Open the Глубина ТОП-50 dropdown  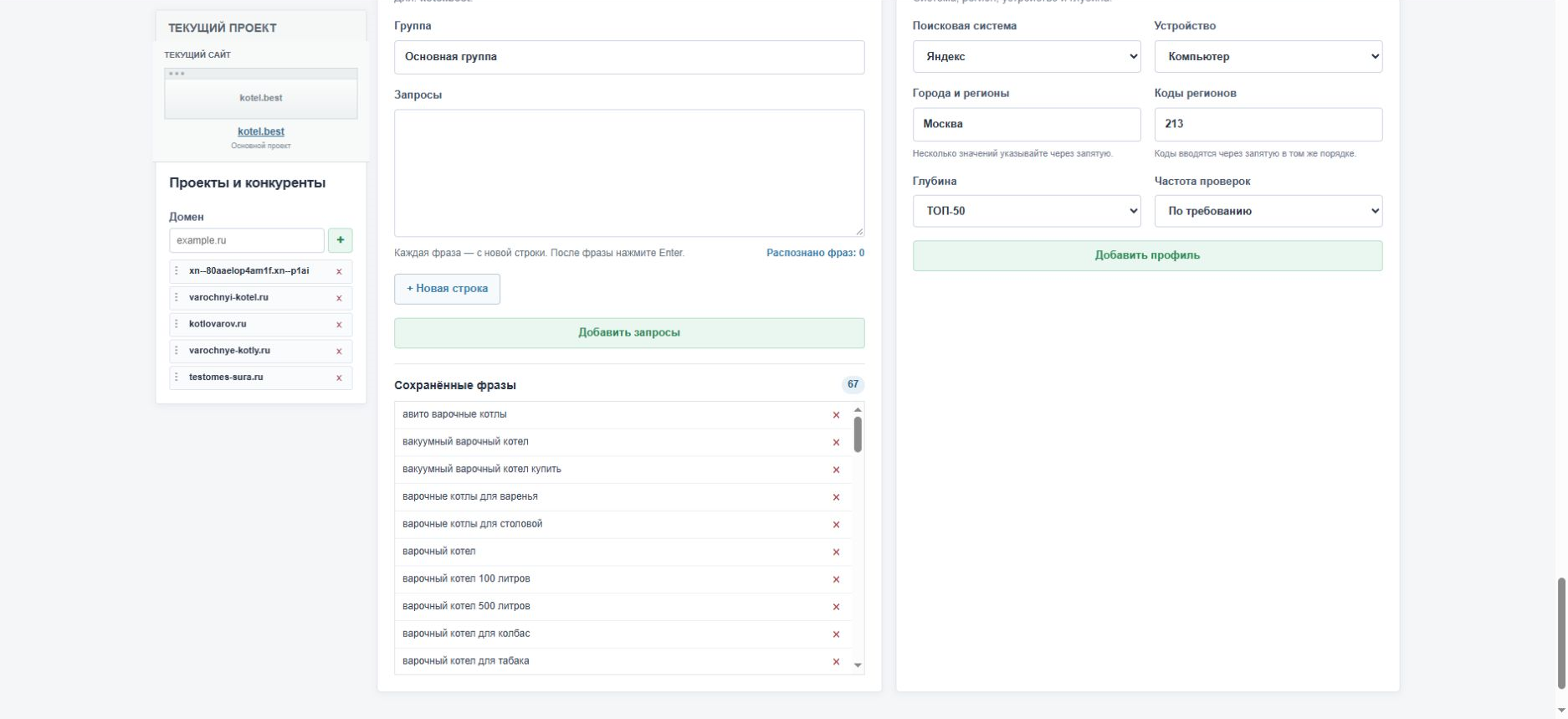tap(1027, 211)
